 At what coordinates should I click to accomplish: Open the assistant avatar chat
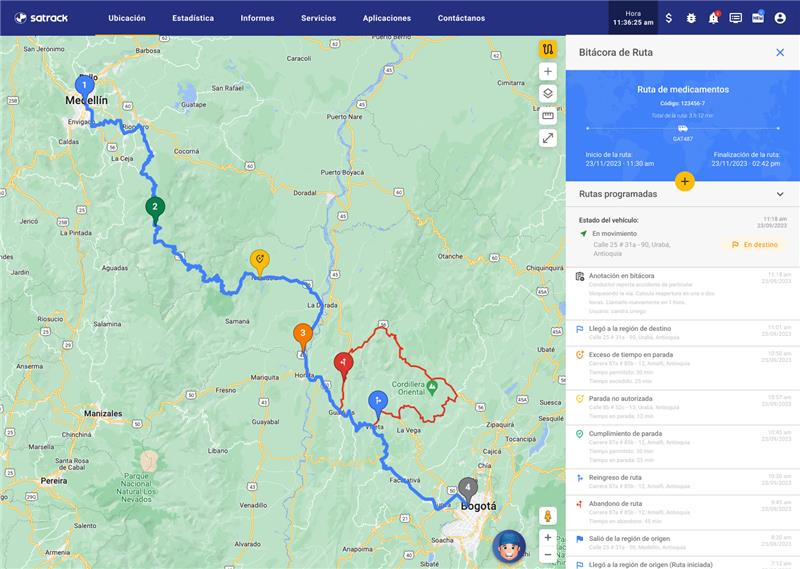(x=509, y=547)
